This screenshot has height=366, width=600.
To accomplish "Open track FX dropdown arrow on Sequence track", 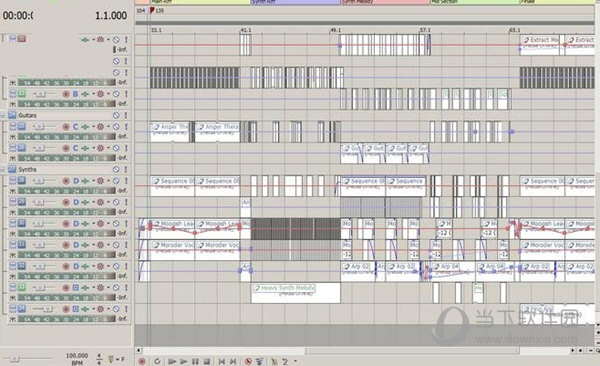I will pos(93,181).
